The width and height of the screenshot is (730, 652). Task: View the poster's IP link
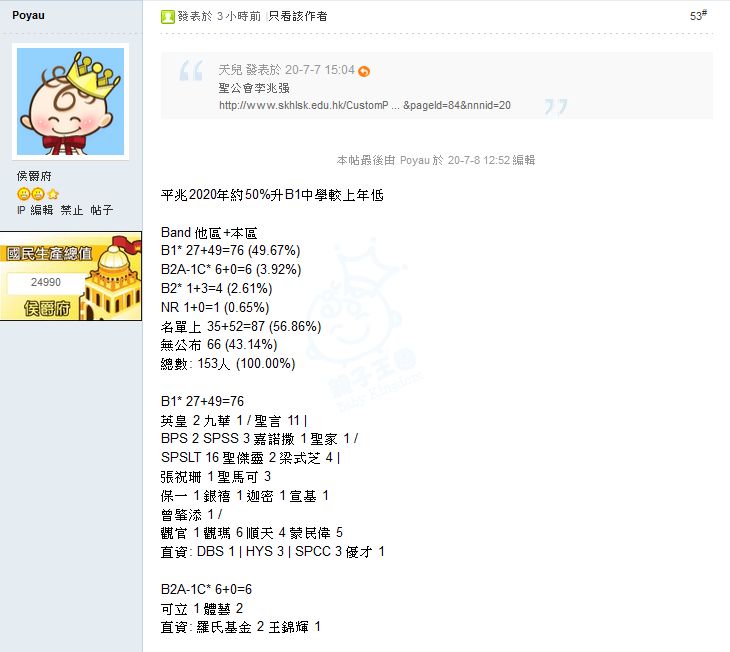click(21, 210)
